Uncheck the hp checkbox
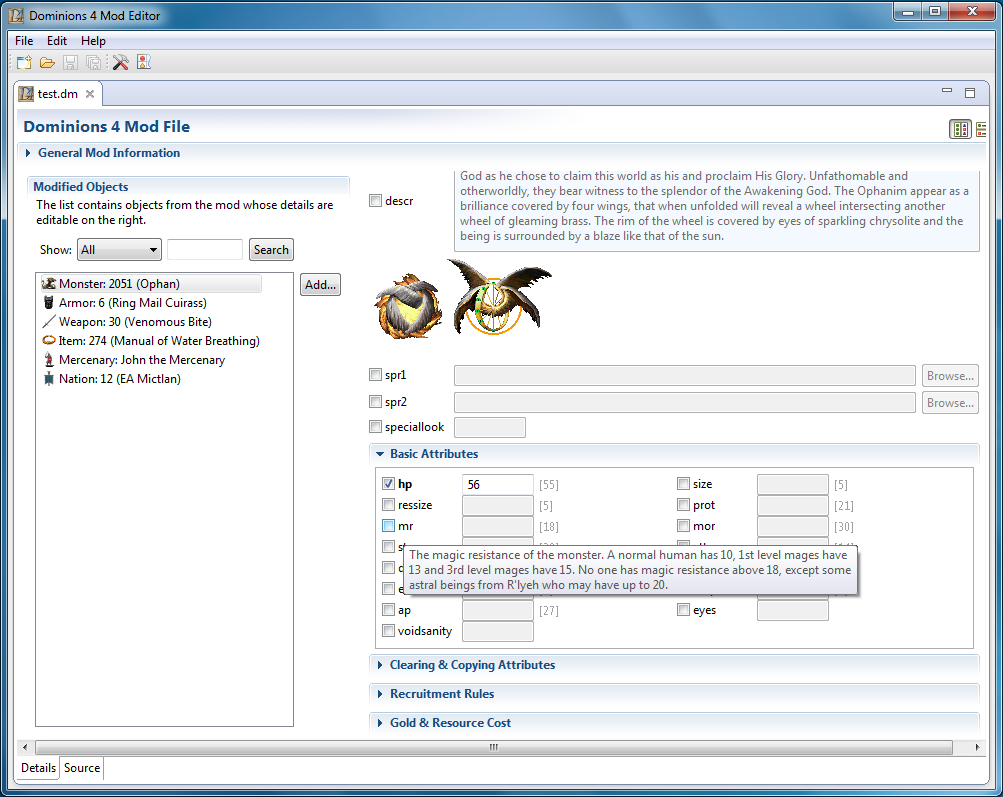 click(x=388, y=484)
